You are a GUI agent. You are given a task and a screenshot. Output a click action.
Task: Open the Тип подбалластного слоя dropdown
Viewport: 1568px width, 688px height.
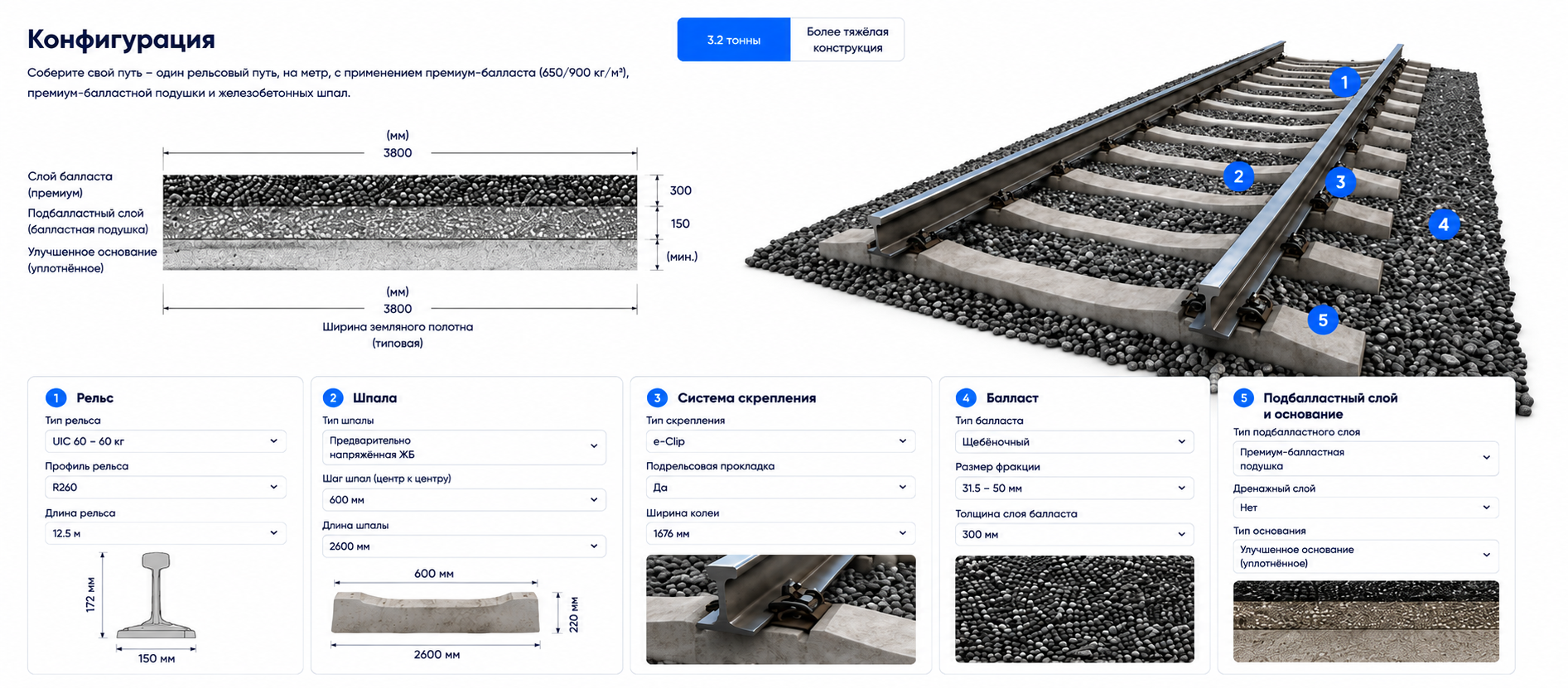(1366, 459)
